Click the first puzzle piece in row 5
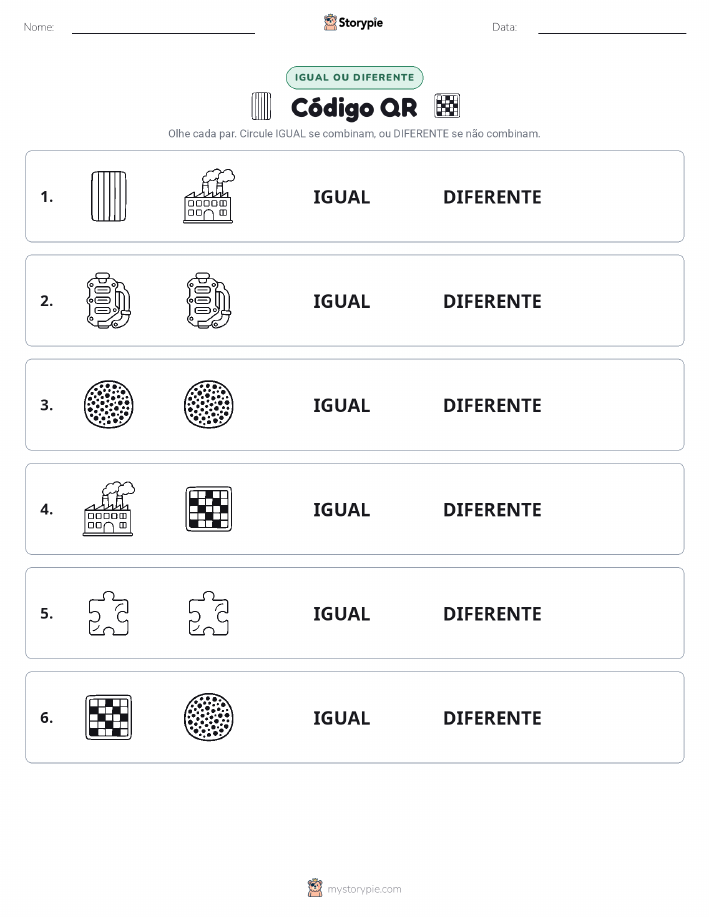This screenshot has width=709, height=917. 109,613
